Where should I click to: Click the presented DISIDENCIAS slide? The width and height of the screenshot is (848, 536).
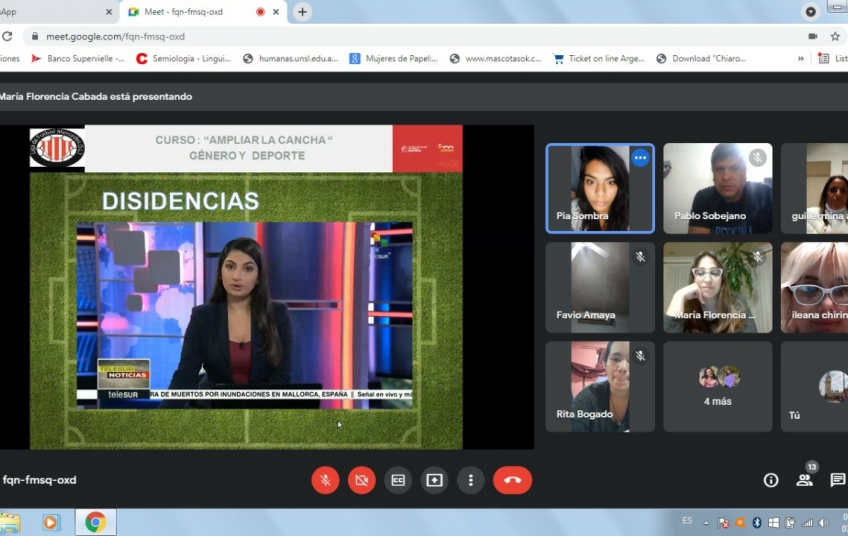(x=246, y=287)
